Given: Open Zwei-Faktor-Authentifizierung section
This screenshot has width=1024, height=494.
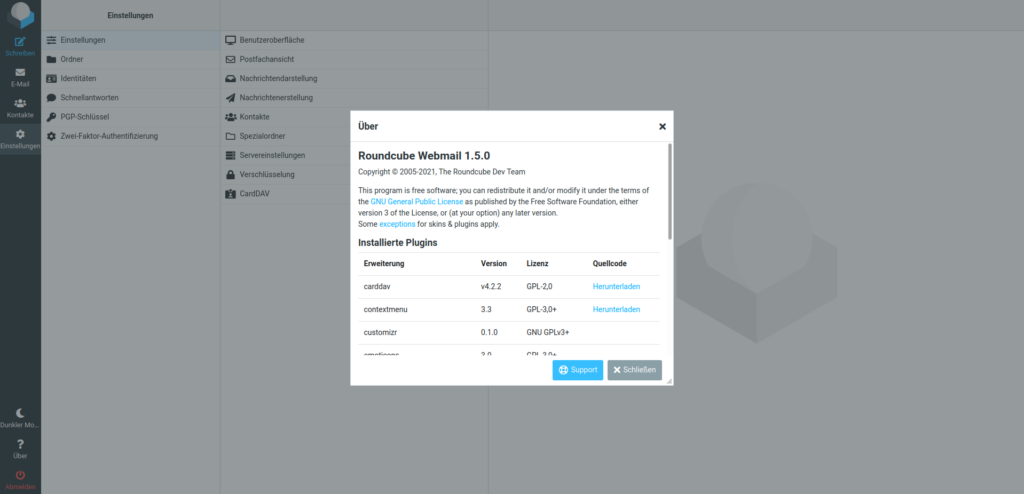Looking at the screenshot, I should 131,136.
